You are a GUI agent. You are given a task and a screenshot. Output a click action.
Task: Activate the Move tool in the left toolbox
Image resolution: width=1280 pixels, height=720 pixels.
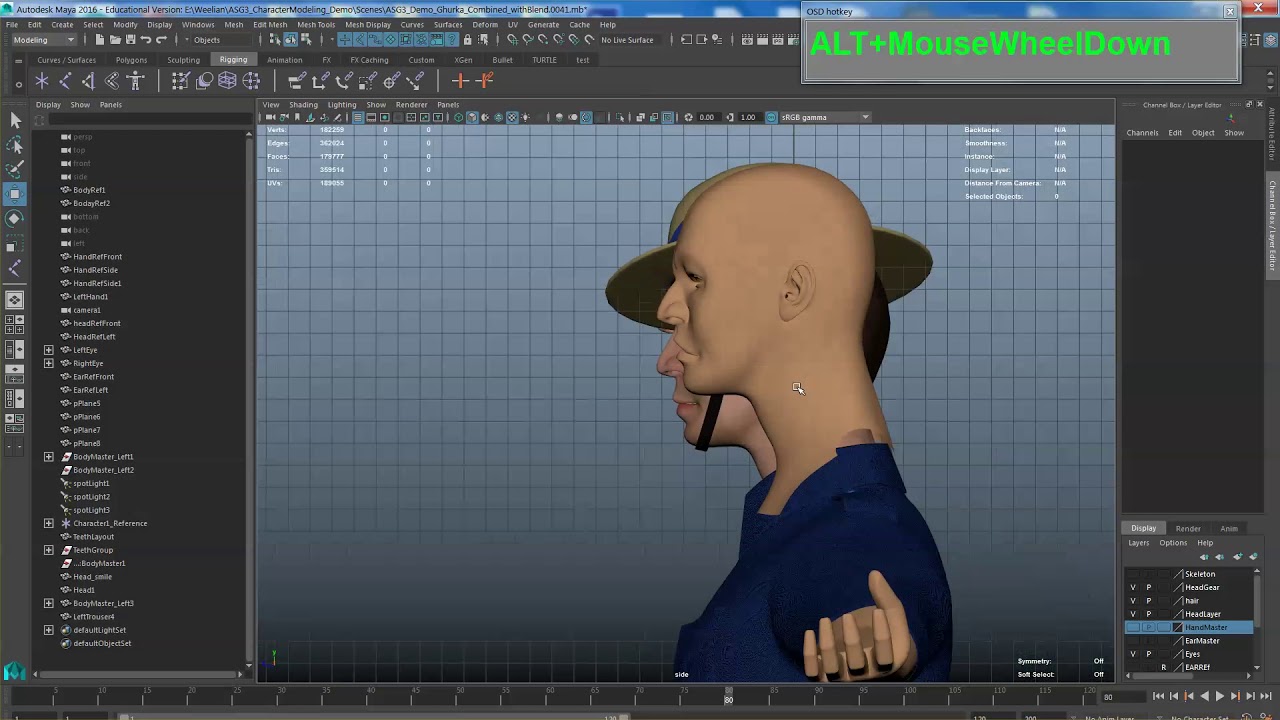coord(15,193)
